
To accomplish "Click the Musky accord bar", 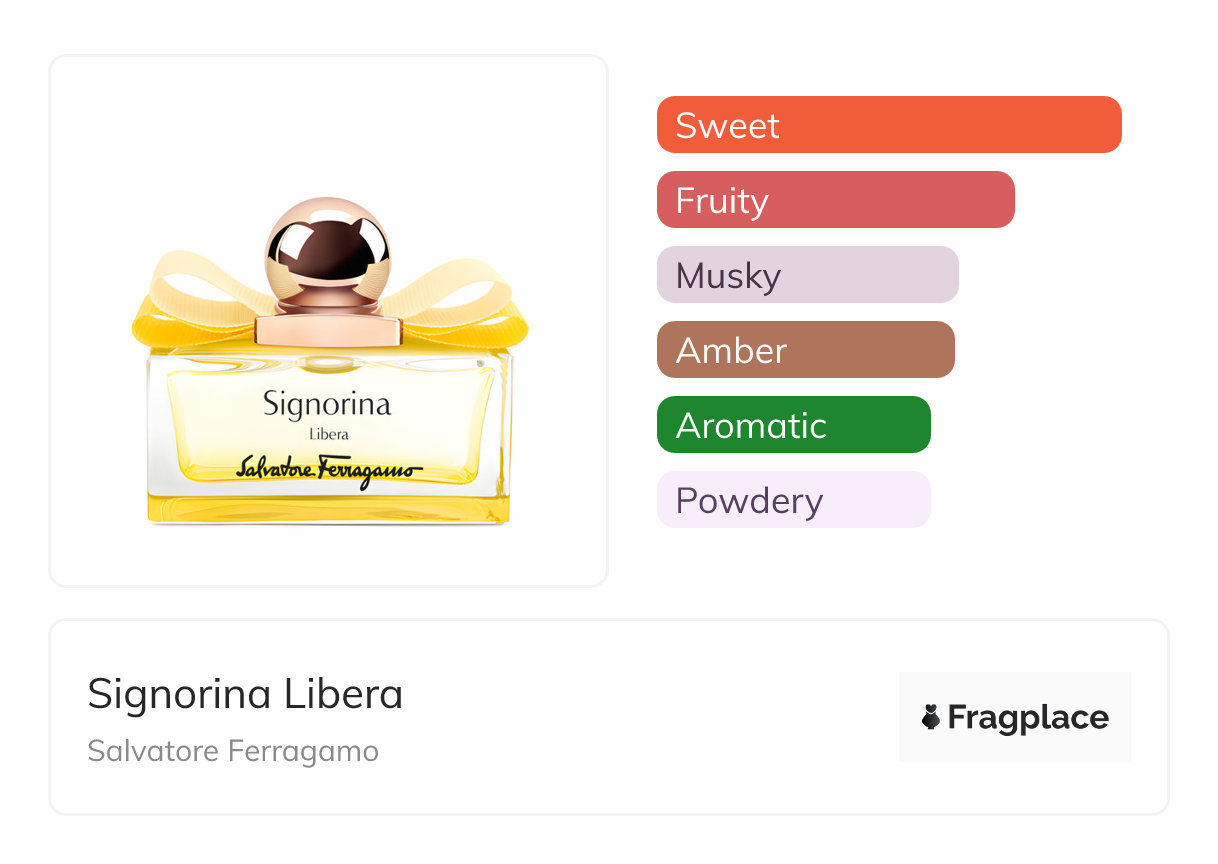I will coord(807,275).
